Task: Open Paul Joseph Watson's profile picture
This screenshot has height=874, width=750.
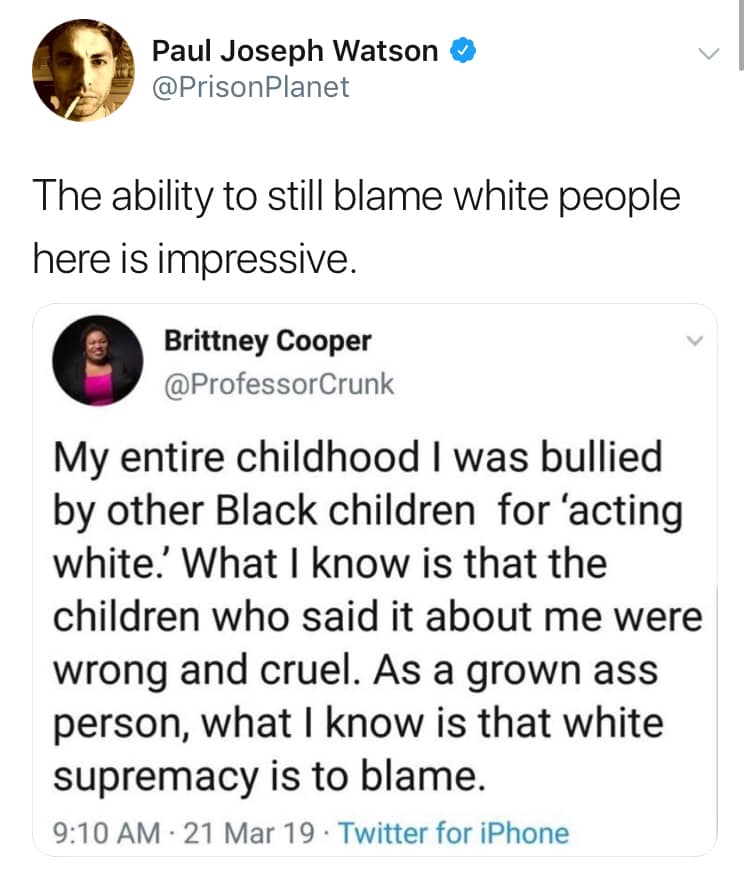Action: tap(83, 70)
